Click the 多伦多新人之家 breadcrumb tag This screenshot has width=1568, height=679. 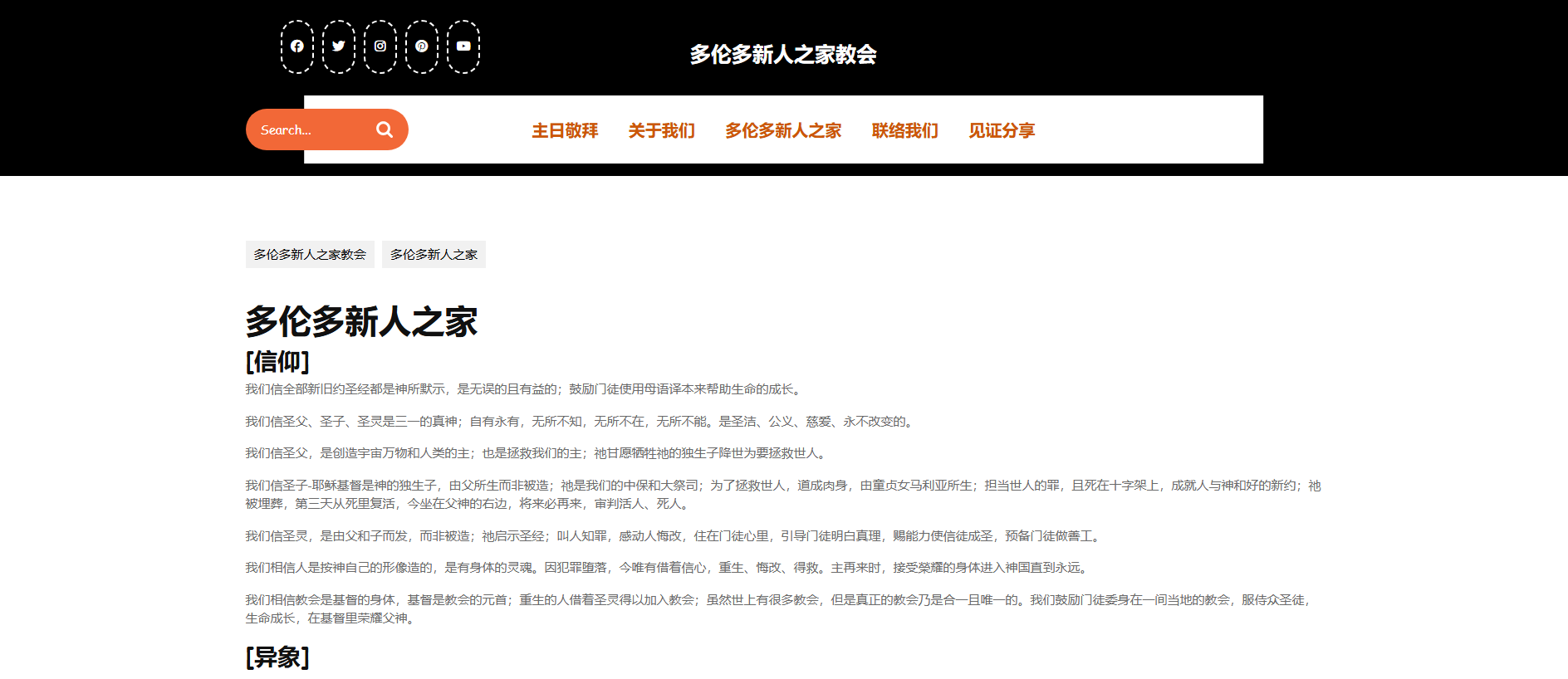tap(434, 255)
